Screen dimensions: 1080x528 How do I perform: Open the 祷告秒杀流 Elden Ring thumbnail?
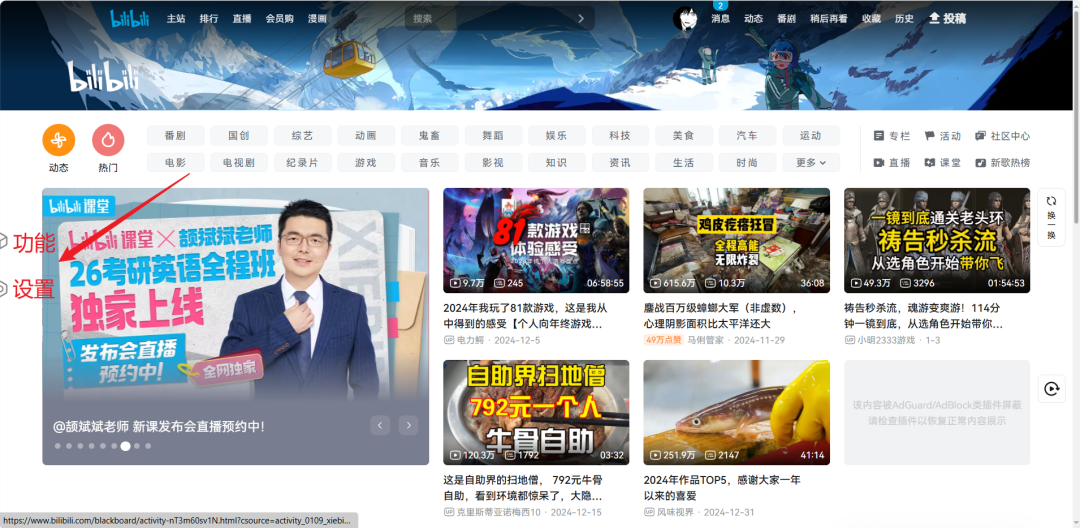(937, 240)
